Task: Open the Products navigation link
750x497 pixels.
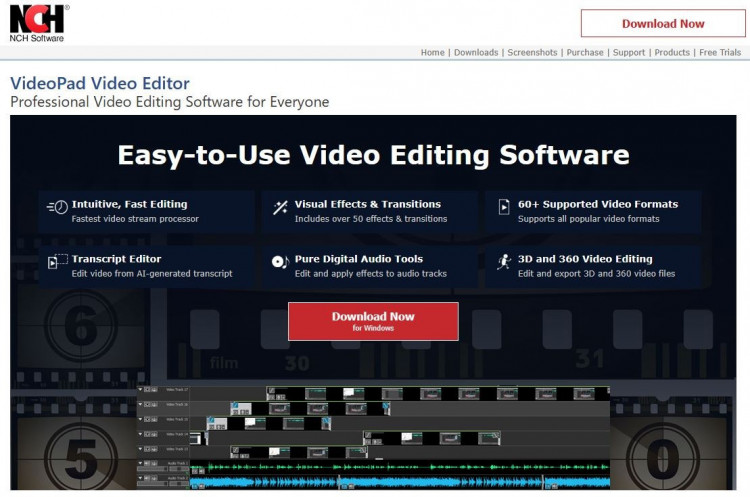Action: point(672,53)
